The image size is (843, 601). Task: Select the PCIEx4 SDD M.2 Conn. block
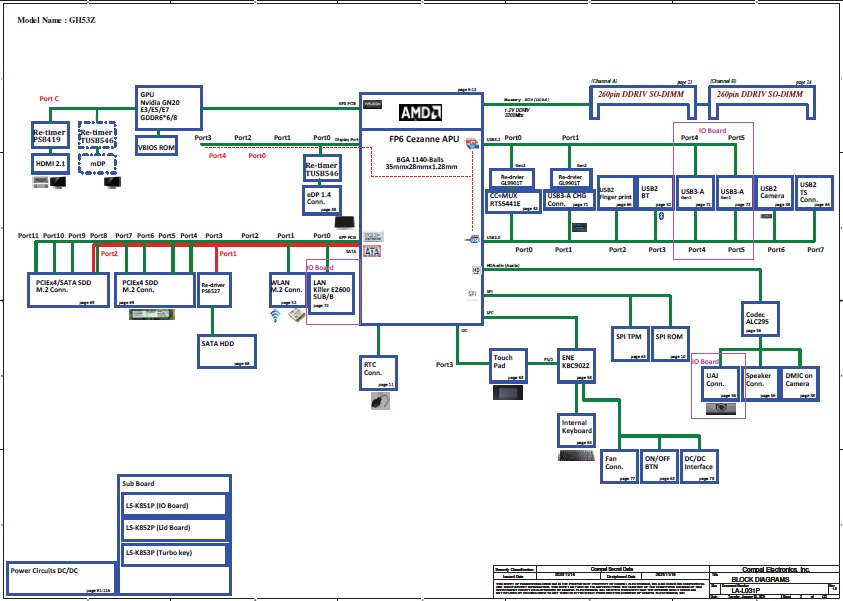pyautogui.click(x=155, y=290)
